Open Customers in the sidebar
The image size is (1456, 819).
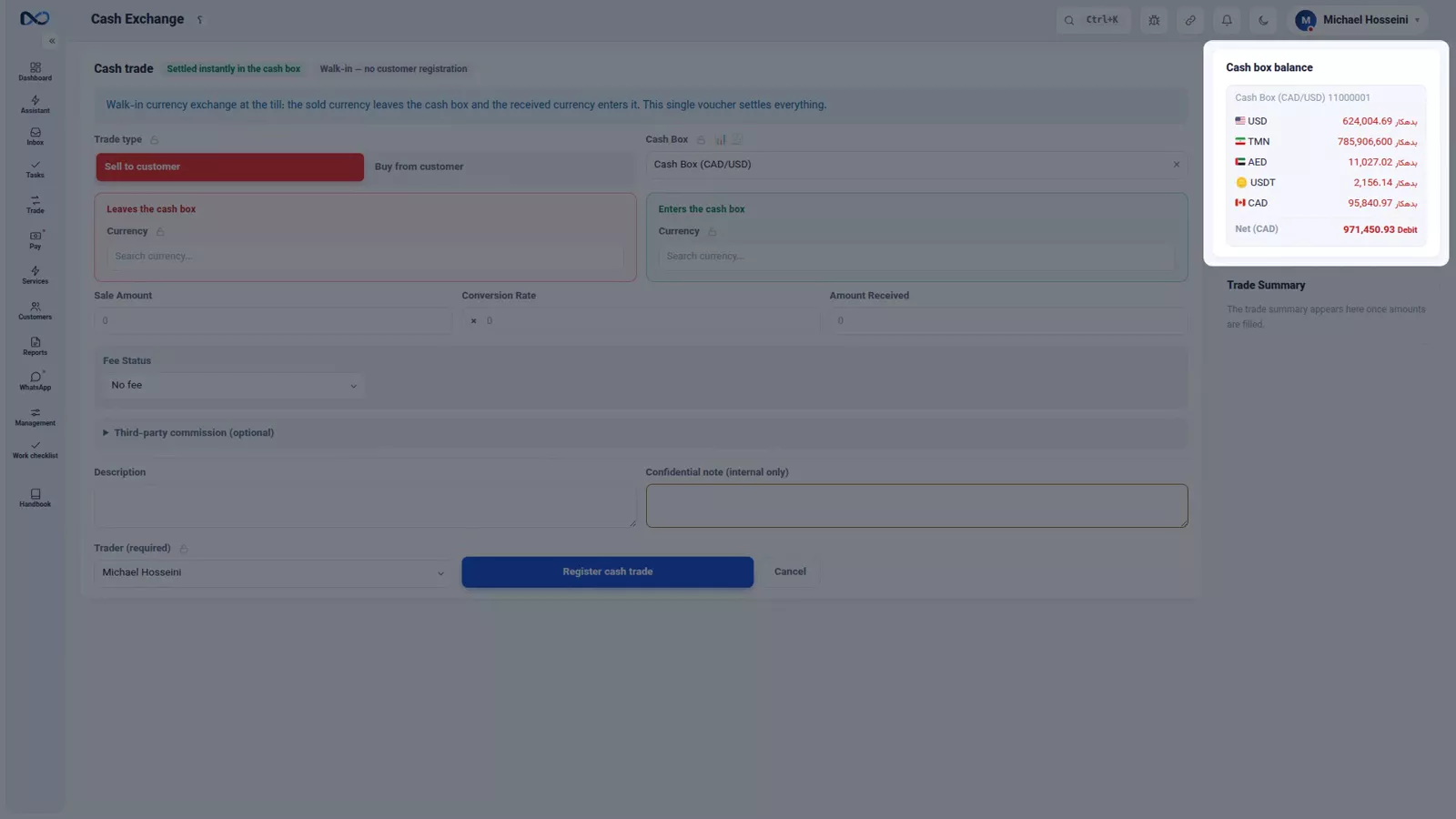(x=35, y=311)
